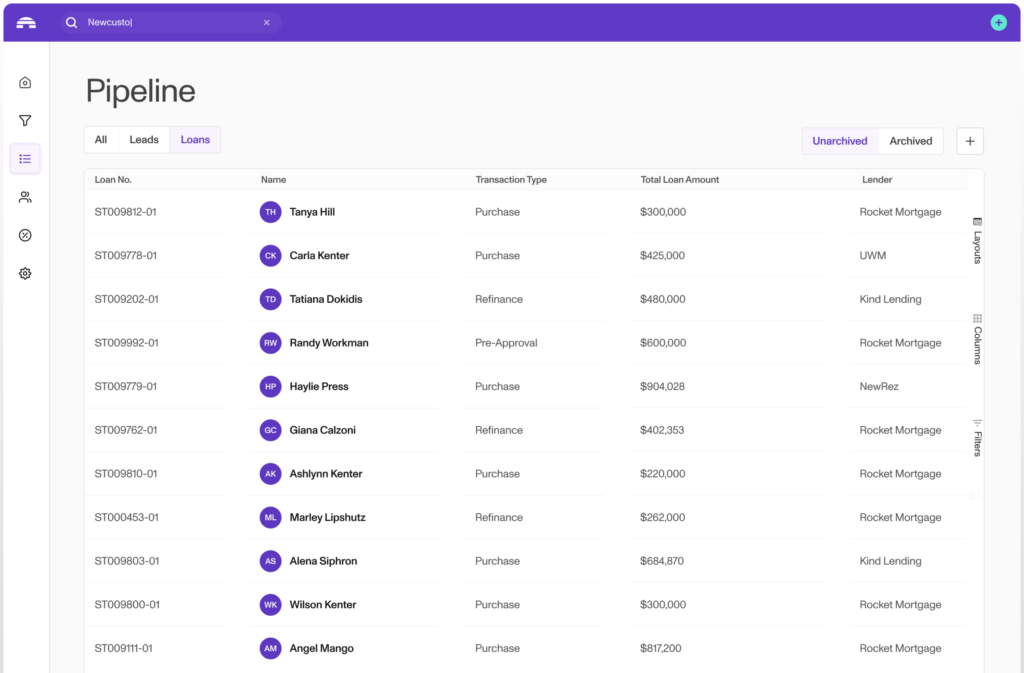
Task: Expand the Filters side panel
Action: click(977, 437)
